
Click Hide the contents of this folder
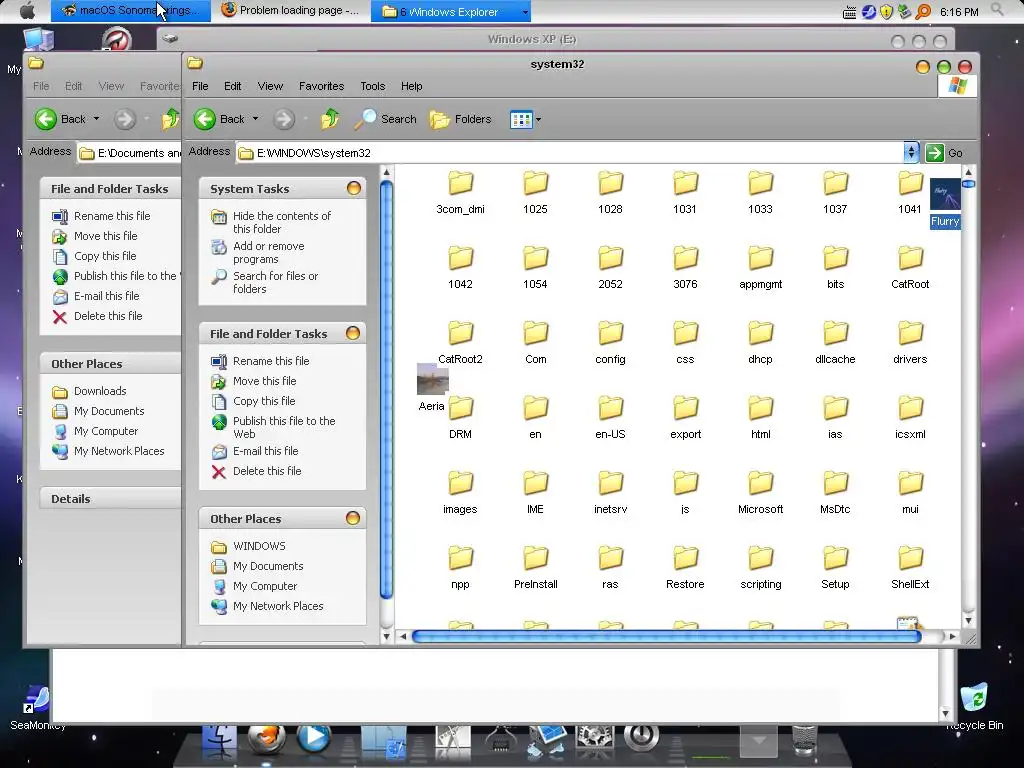point(281,222)
